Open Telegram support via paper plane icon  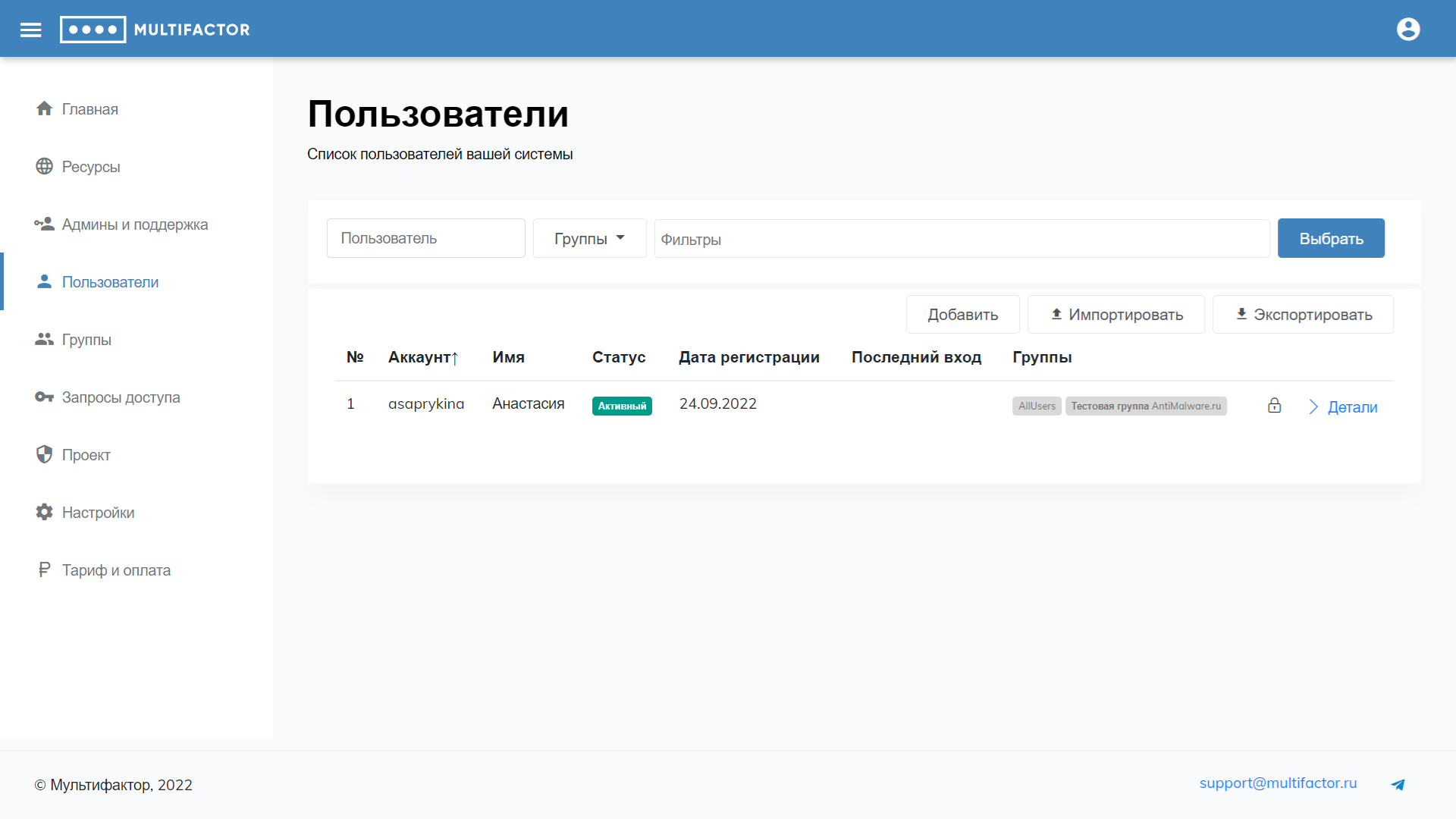tap(1398, 785)
